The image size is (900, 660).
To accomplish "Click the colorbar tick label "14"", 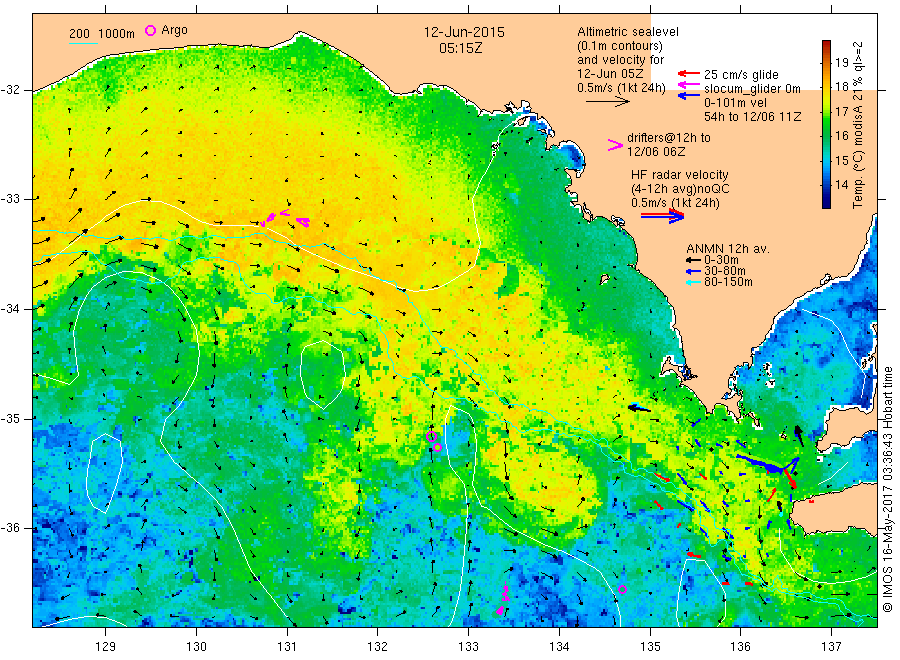I will 841,185.
